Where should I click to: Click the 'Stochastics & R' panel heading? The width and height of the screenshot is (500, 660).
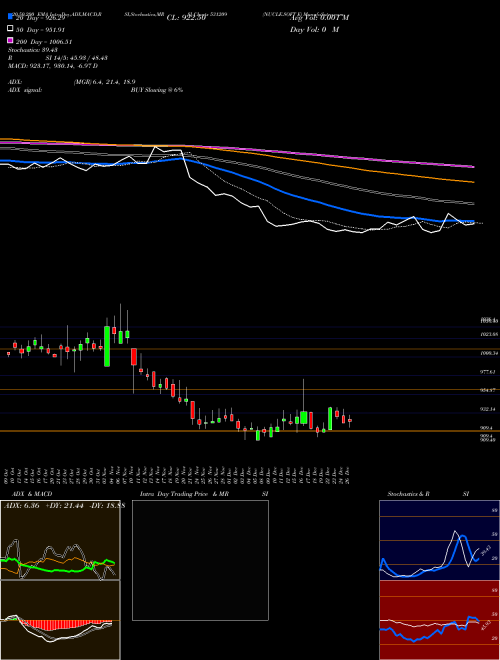(408, 494)
